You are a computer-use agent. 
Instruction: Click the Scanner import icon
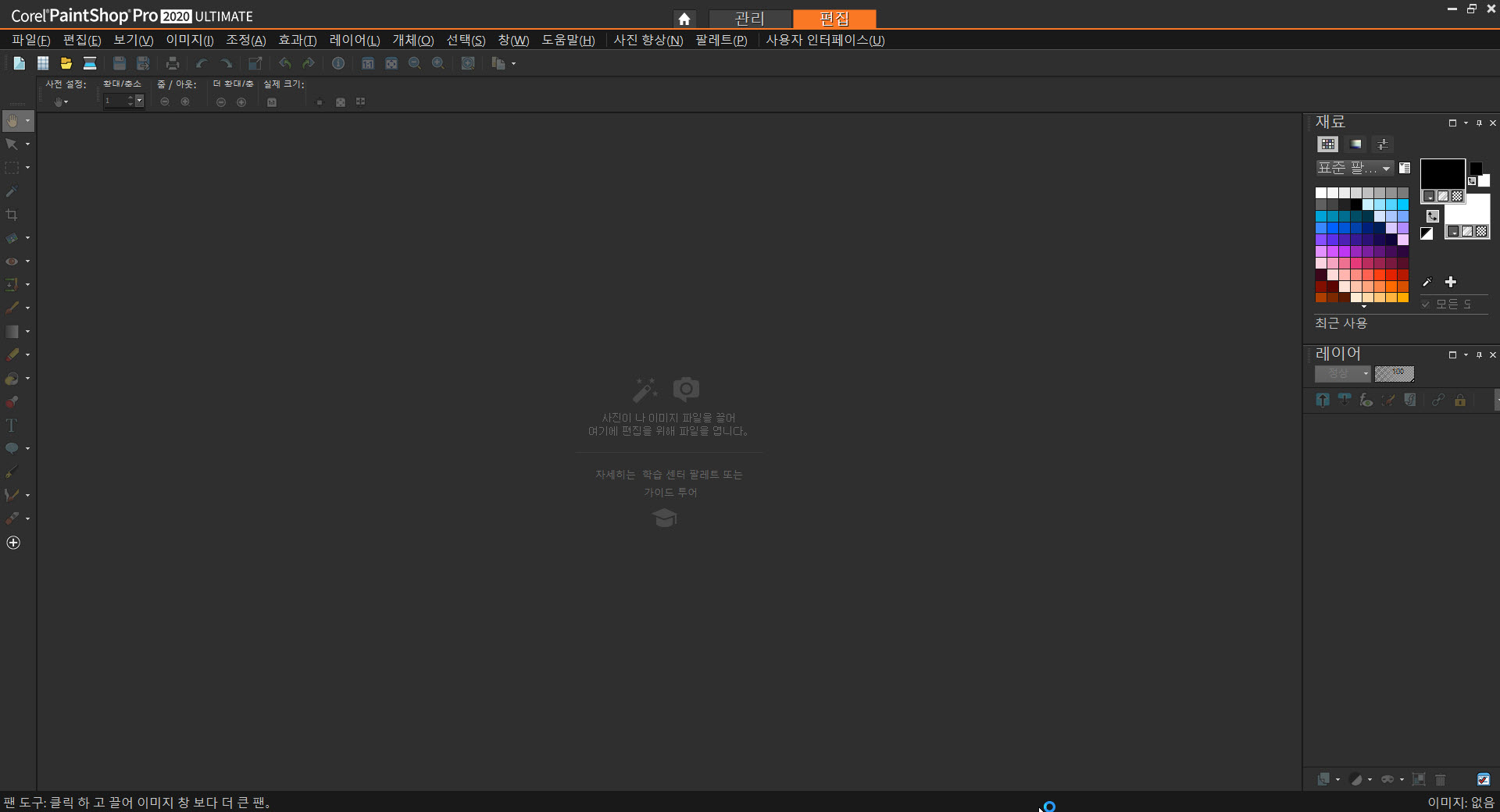pyautogui.click(x=90, y=63)
